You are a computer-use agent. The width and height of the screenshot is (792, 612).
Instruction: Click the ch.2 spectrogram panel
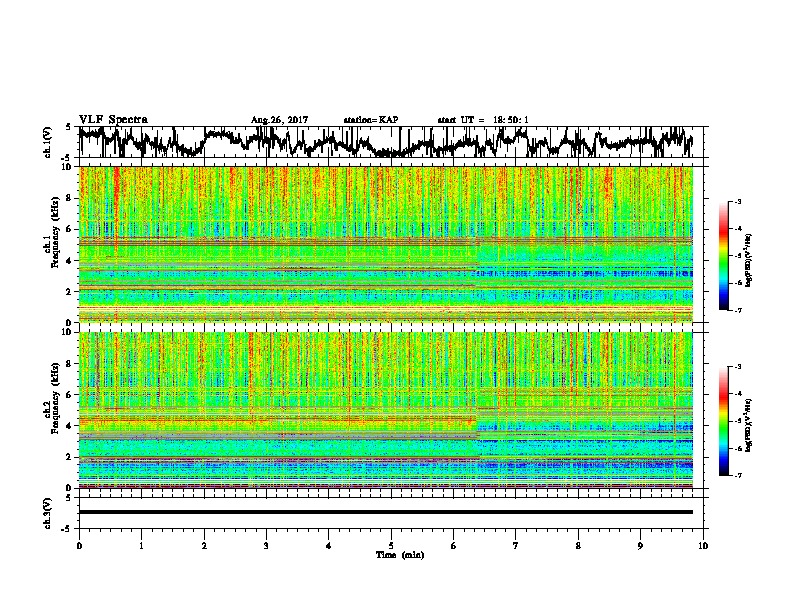point(386,410)
